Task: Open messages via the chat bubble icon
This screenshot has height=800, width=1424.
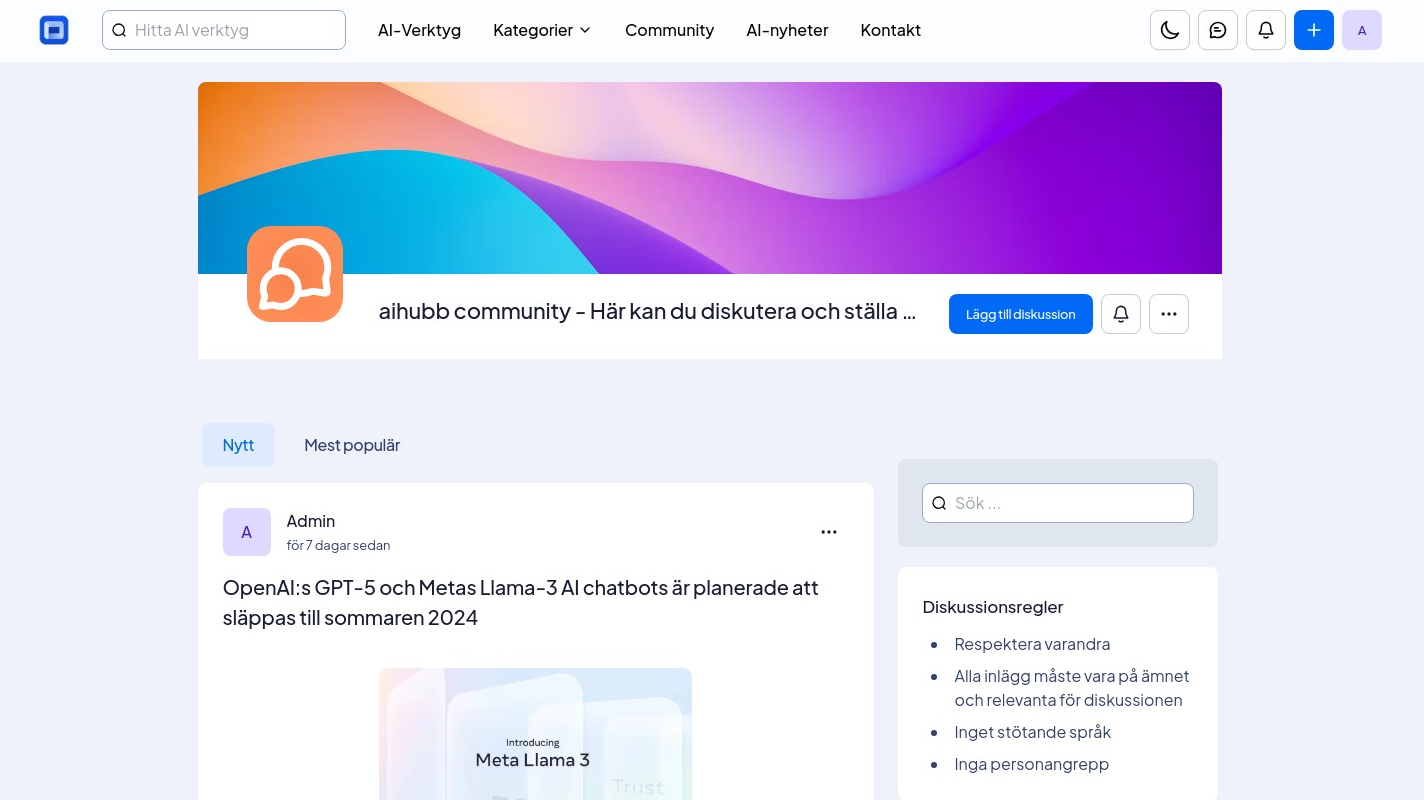Action: click(1218, 30)
